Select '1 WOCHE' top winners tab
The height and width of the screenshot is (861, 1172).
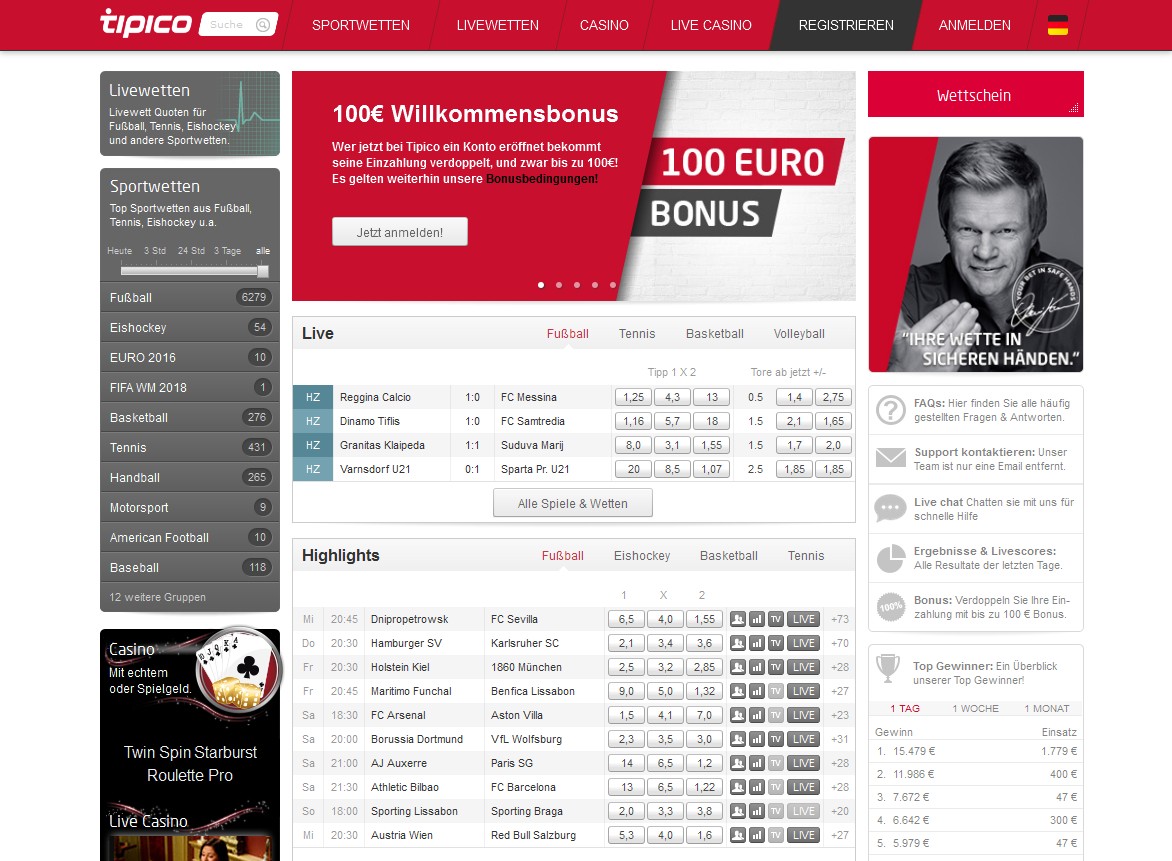(975, 708)
